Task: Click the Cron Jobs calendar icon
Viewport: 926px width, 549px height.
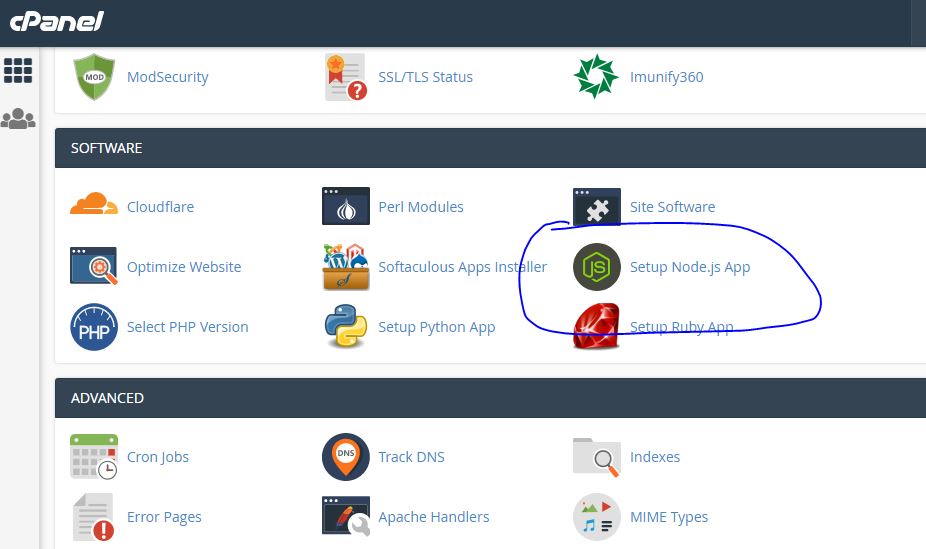Action: click(x=94, y=456)
